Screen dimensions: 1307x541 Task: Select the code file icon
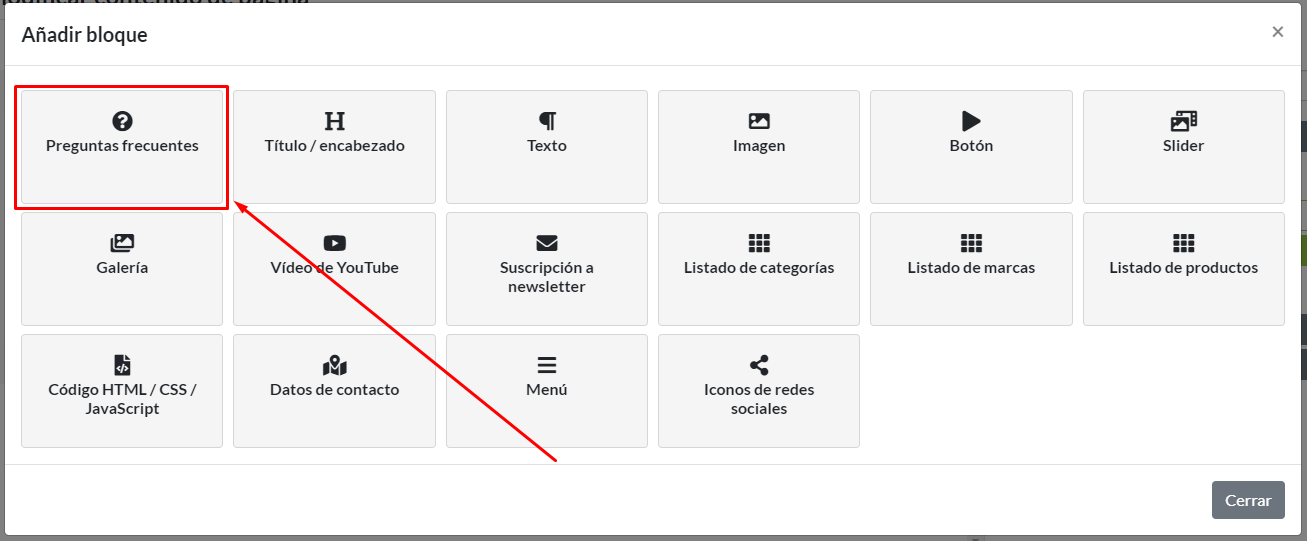(x=122, y=365)
